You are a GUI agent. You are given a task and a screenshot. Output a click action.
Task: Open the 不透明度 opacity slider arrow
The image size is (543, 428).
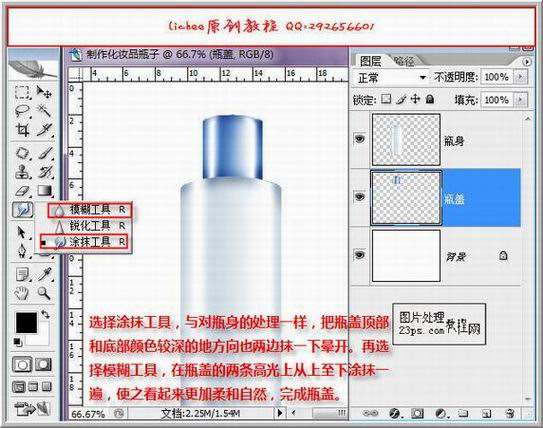[x=520, y=77]
